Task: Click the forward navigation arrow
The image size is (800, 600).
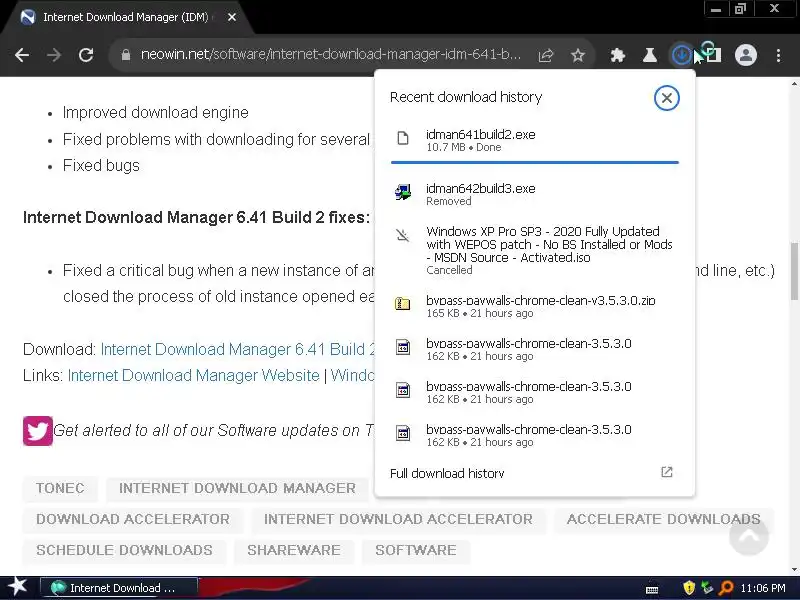Action: pyautogui.click(x=54, y=55)
